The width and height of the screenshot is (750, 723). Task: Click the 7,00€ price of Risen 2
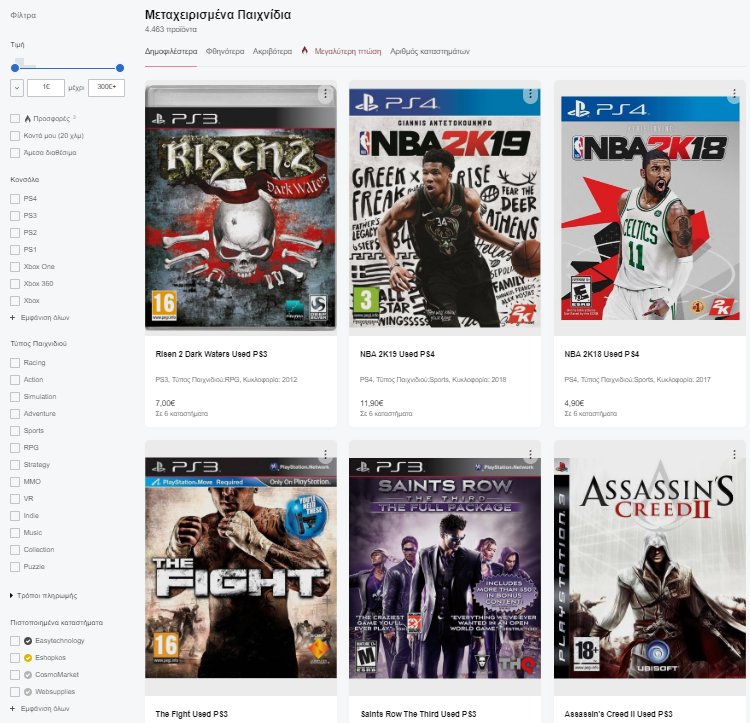pos(165,403)
